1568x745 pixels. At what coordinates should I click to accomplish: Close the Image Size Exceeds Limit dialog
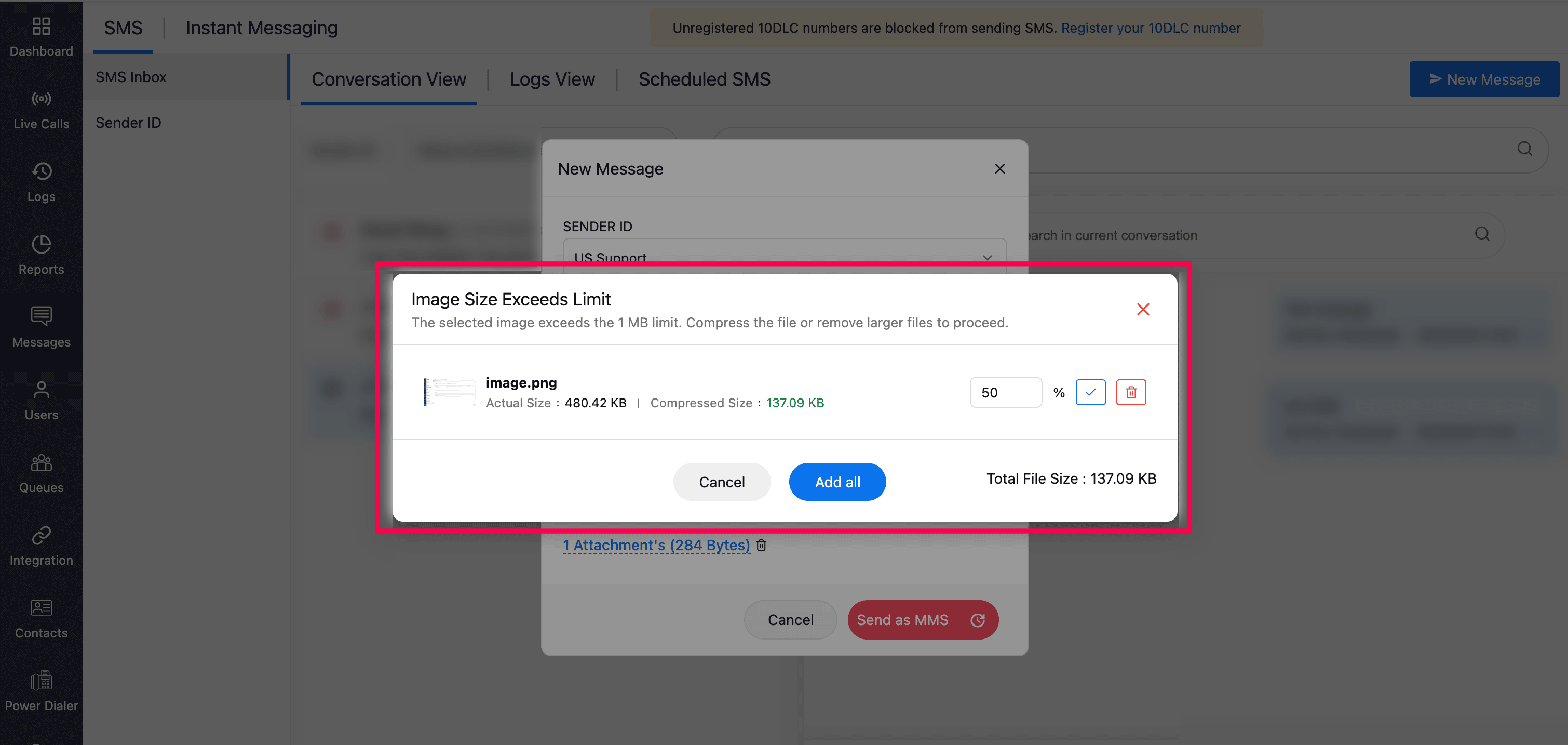(1143, 310)
